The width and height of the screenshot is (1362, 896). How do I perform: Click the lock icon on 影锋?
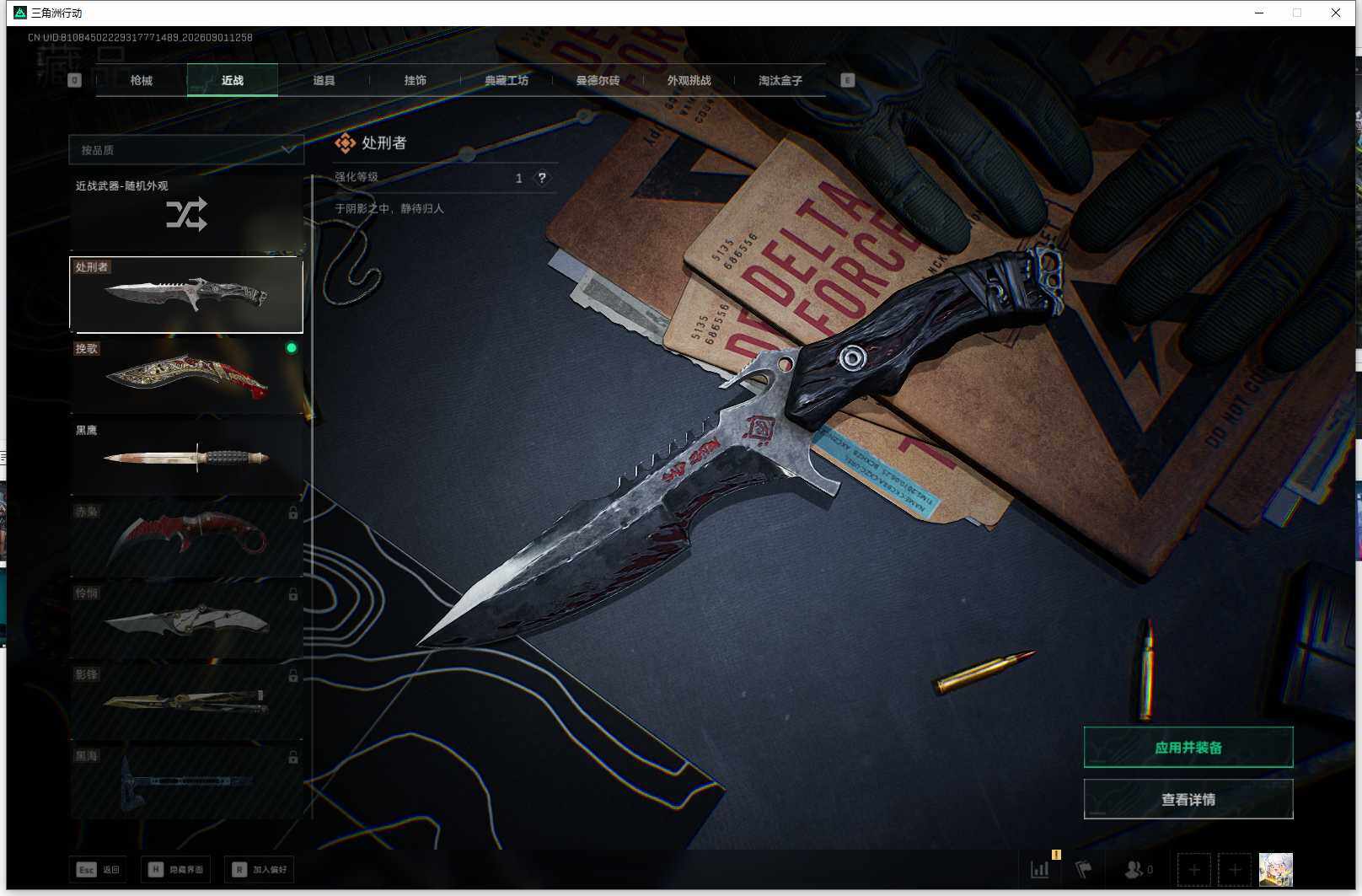(293, 676)
